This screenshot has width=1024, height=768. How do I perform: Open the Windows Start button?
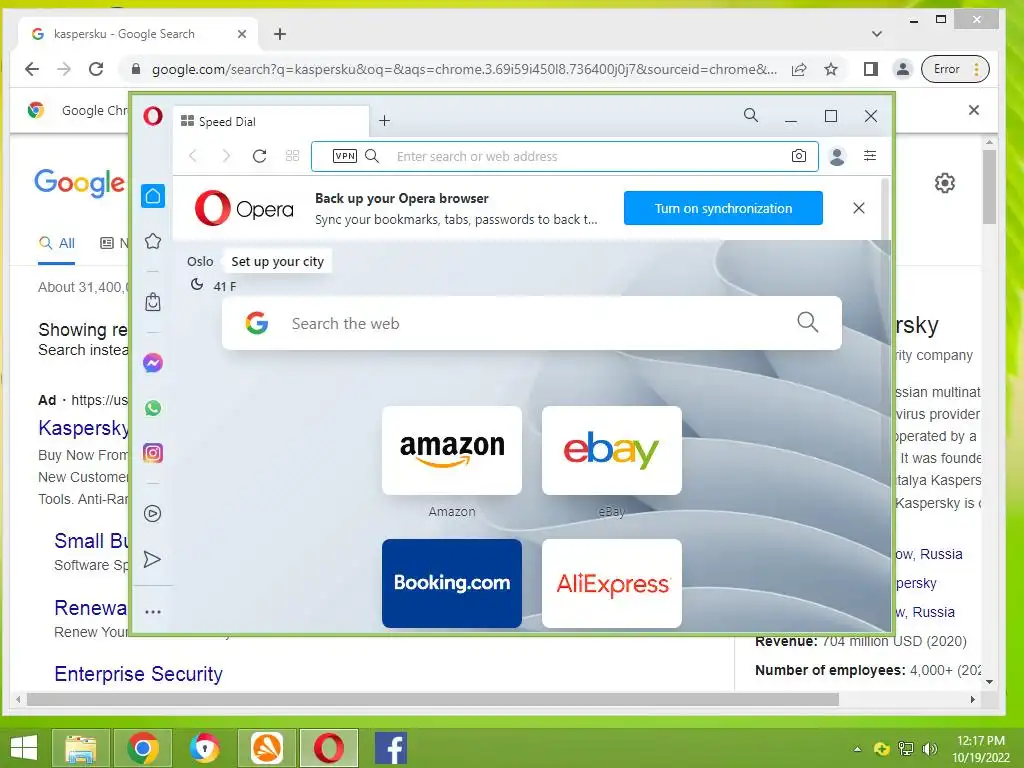pyautogui.click(x=24, y=748)
